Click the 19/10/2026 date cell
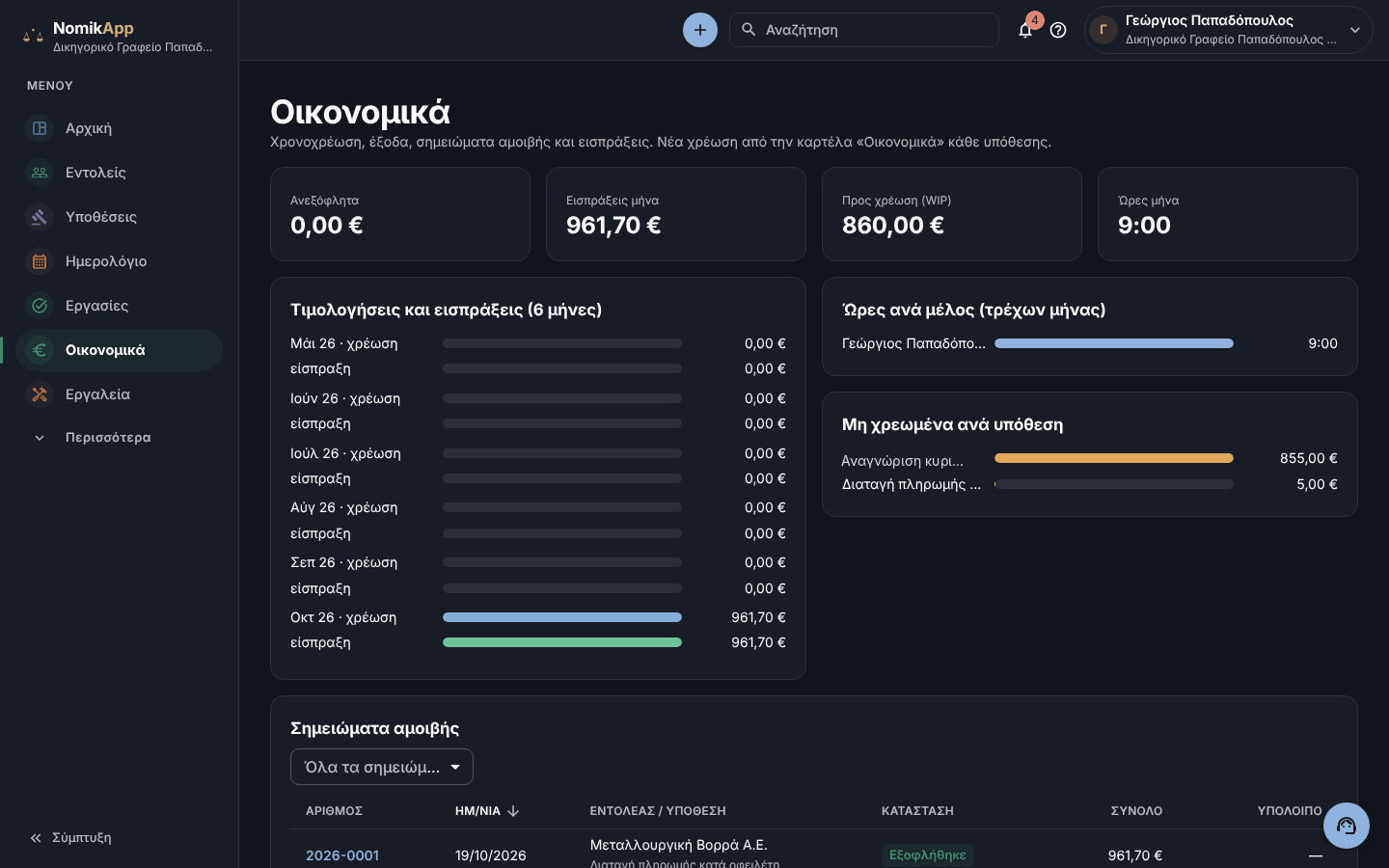The image size is (1389, 868). [491, 855]
